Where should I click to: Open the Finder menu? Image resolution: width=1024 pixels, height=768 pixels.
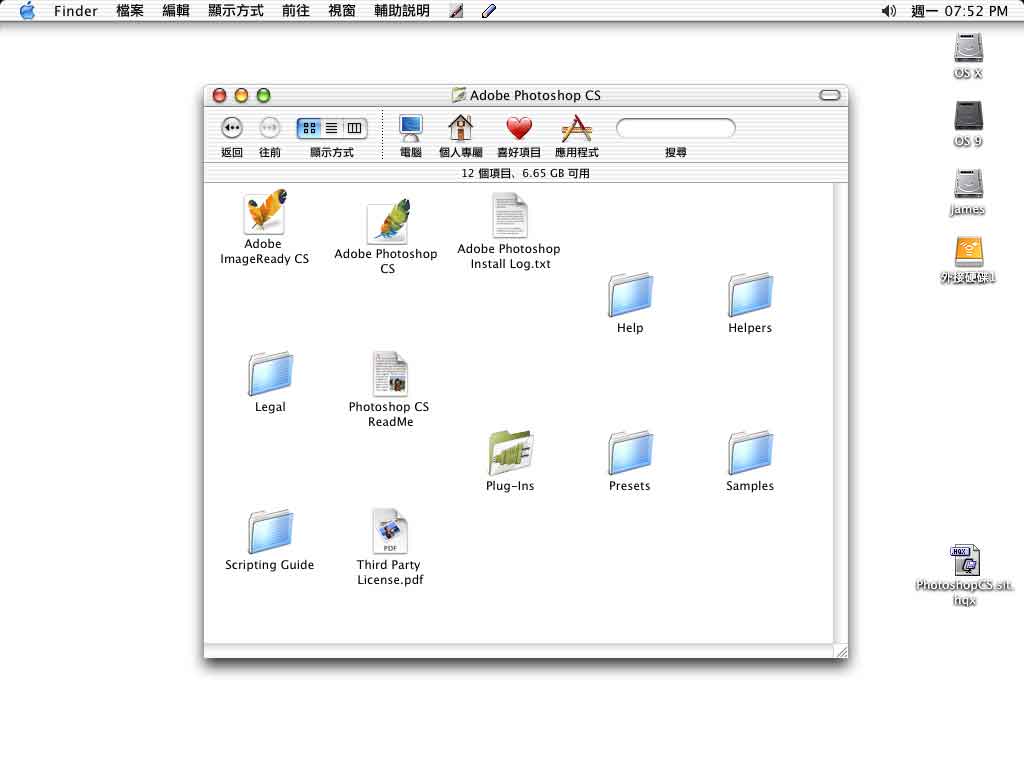click(x=76, y=10)
